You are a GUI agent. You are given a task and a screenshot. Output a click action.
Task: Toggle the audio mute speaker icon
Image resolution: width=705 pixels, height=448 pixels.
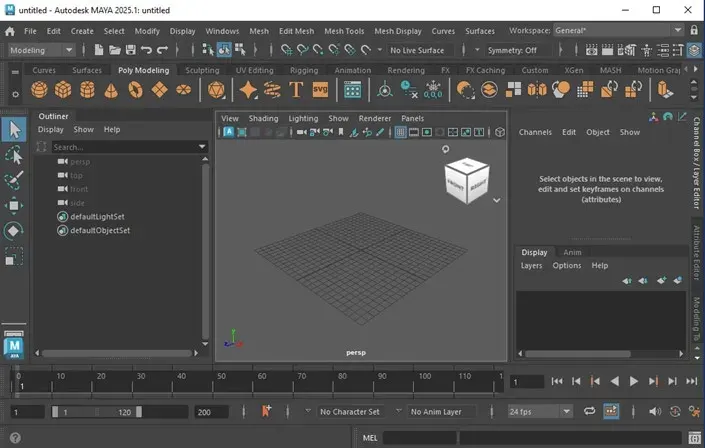point(655,411)
